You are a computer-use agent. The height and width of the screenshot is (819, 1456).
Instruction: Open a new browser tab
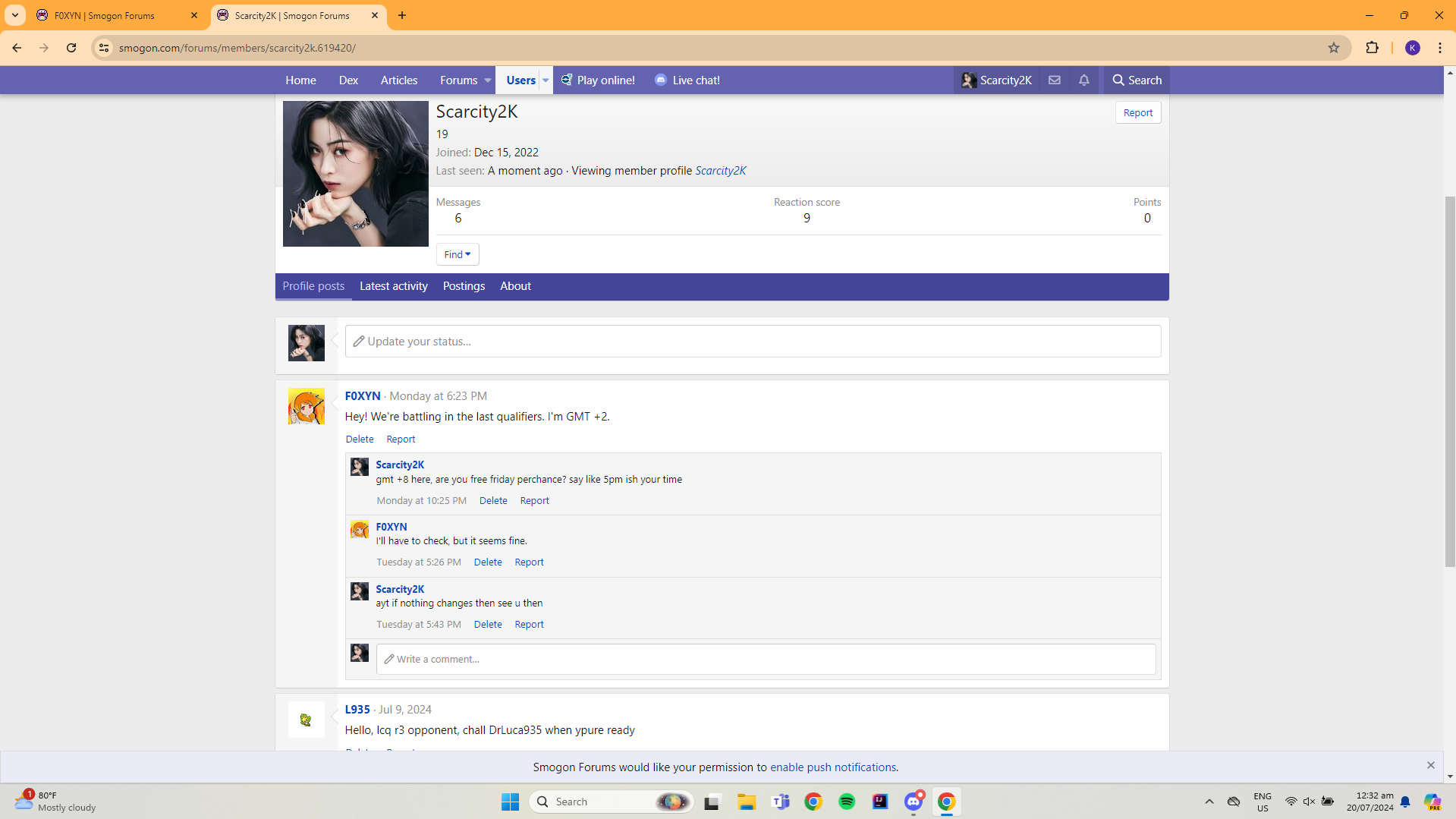[x=402, y=15]
